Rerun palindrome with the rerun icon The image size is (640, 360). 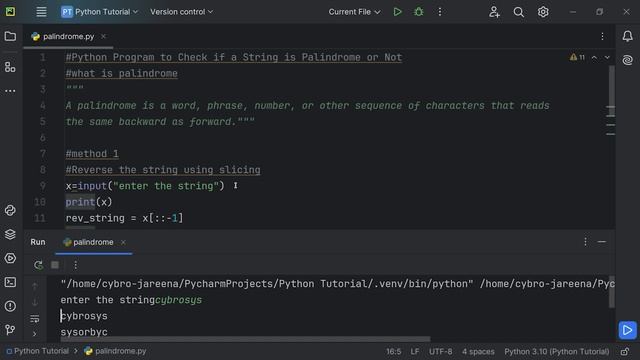(x=38, y=265)
